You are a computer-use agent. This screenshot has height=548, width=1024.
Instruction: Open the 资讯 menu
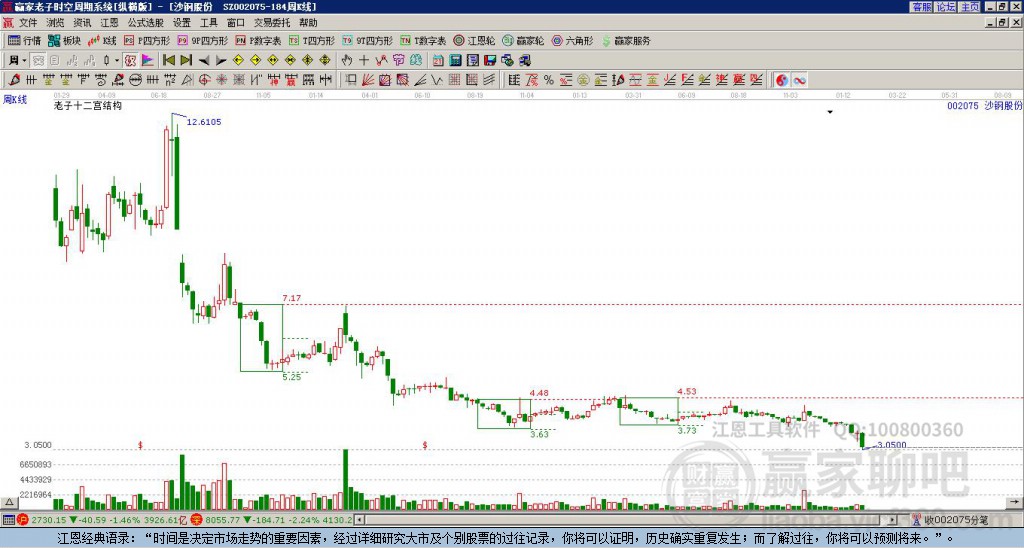(x=82, y=23)
